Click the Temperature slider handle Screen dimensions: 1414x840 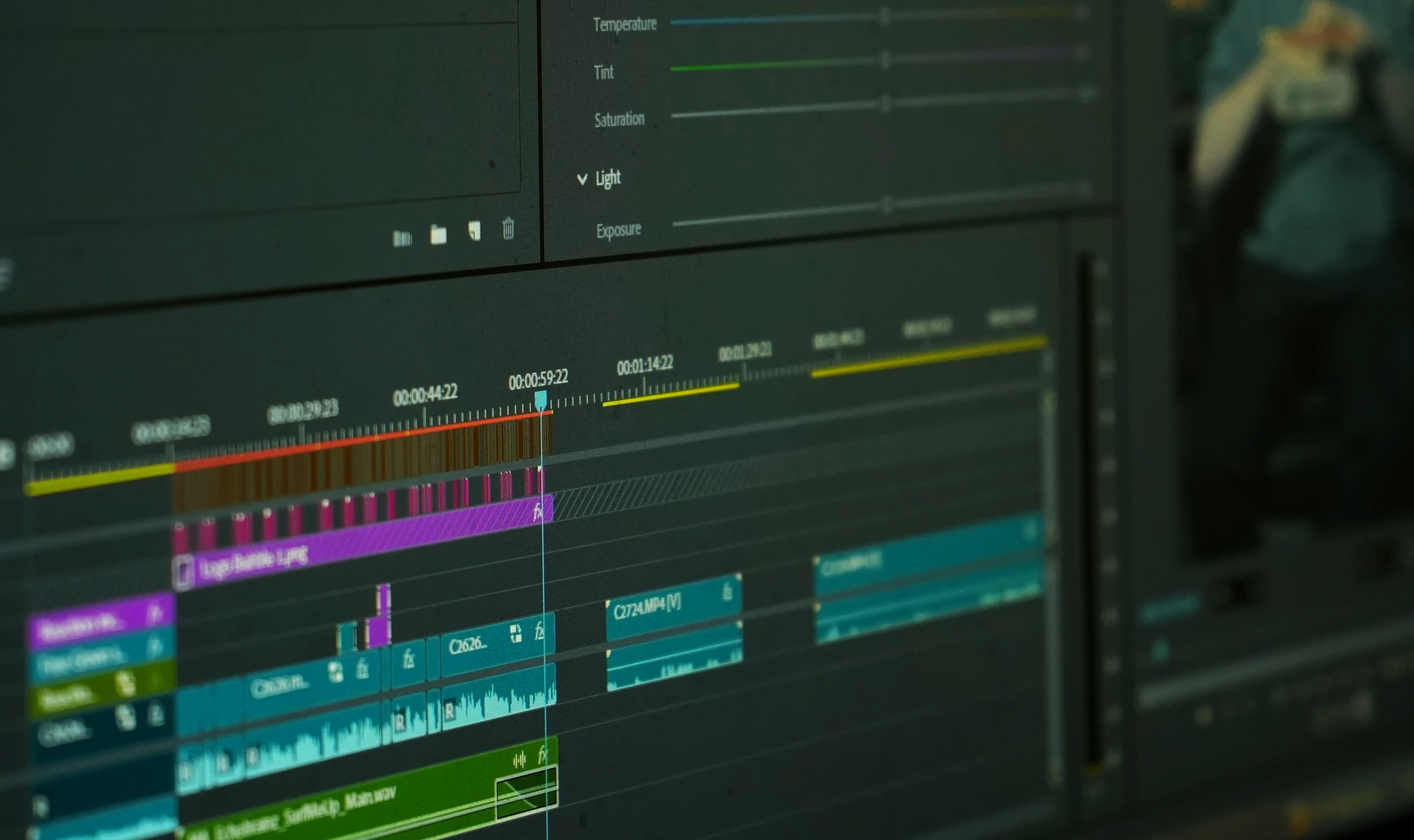click(885, 16)
